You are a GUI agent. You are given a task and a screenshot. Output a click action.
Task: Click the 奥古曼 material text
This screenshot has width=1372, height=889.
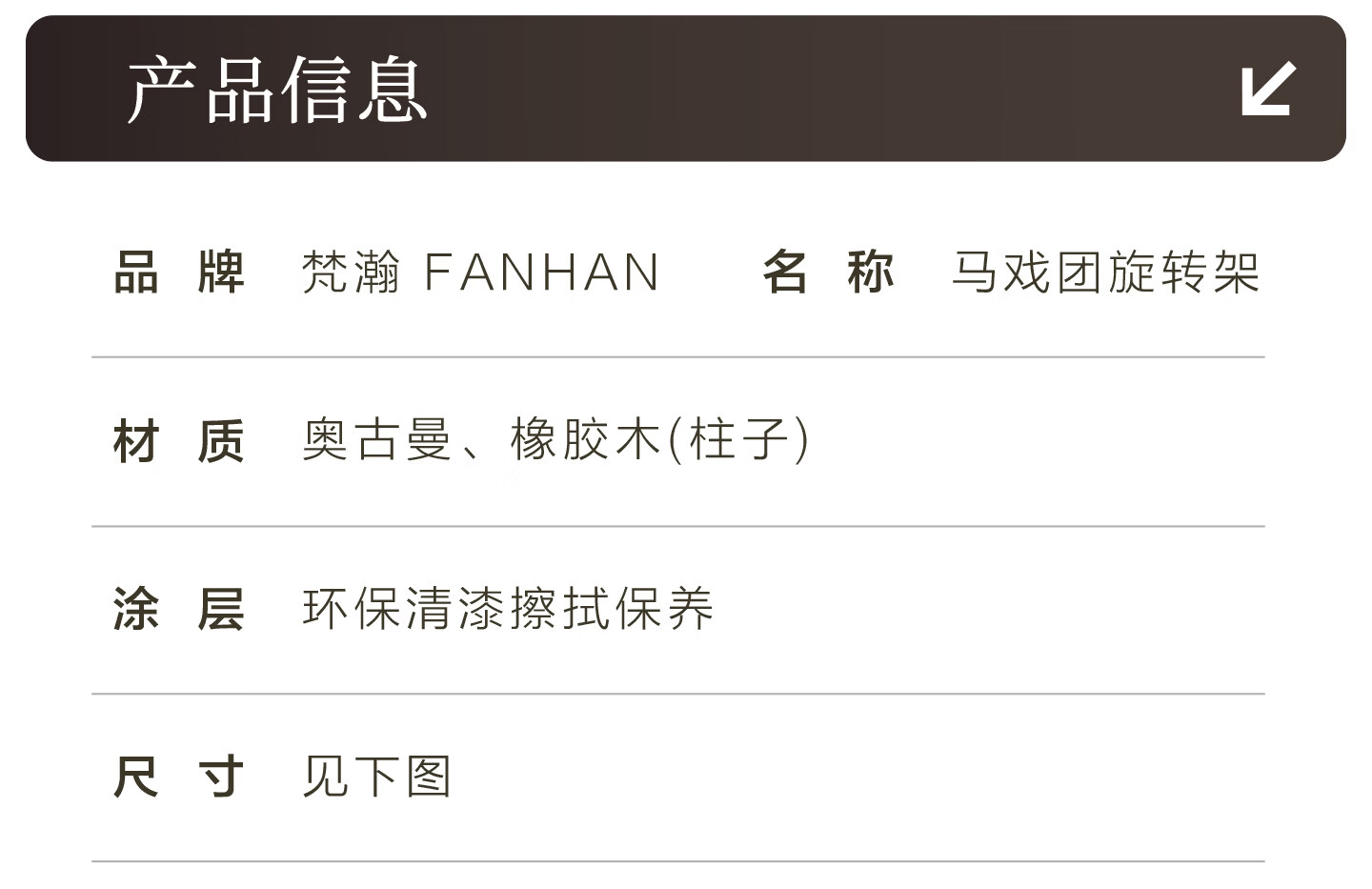click(x=376, y=440)
